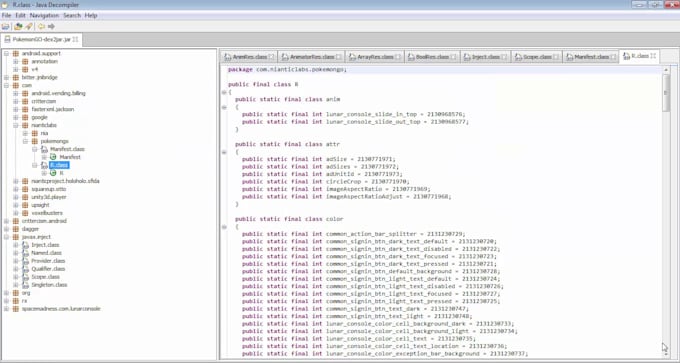Expand the spacemadness.com.lunarconsole node
The image size is (680, 363).
tap(7, 309)
